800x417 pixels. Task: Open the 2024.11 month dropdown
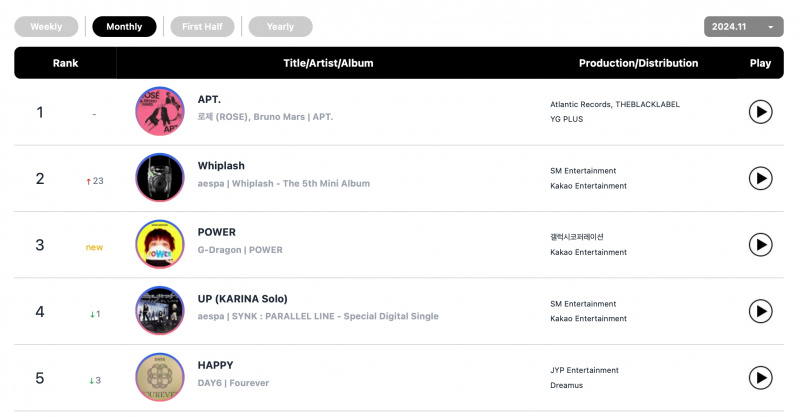(x=743, y=27)
